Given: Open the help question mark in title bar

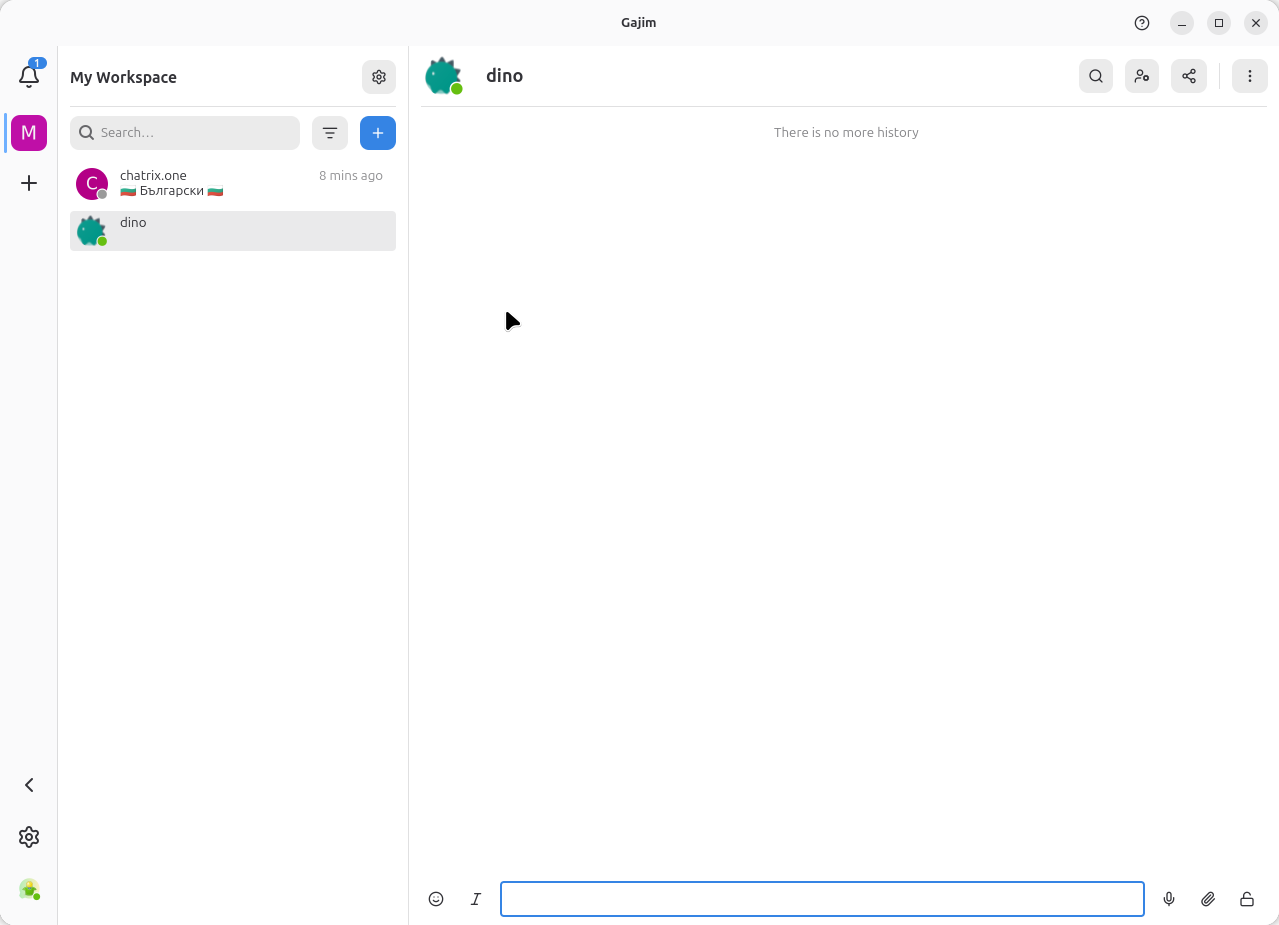Looking at the screenshot, I should click(x=1142, y=23).
